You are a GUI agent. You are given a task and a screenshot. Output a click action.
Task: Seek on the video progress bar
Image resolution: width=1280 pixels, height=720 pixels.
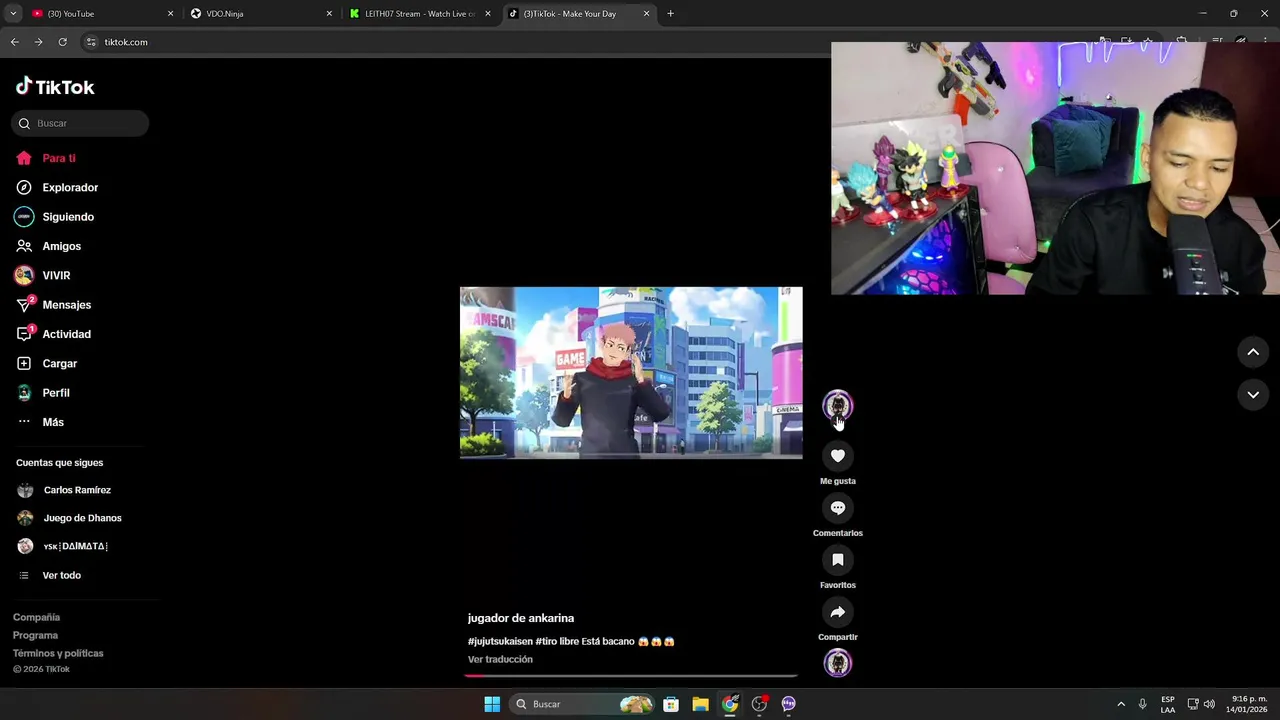631,676
